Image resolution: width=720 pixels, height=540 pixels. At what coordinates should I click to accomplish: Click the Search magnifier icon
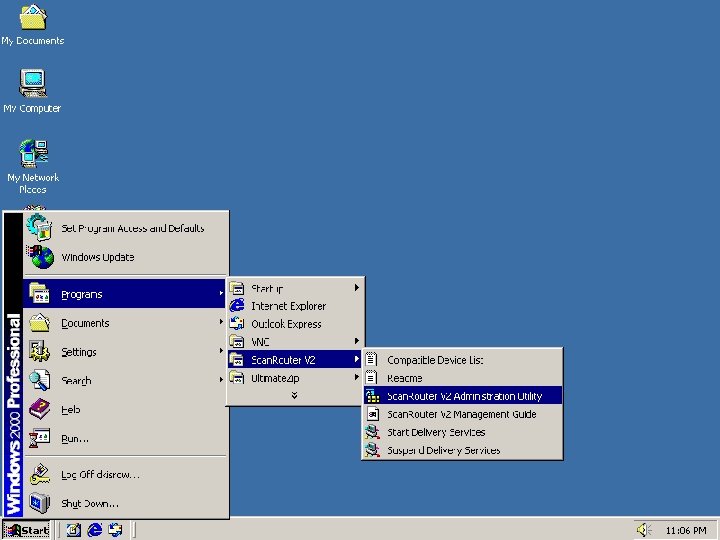(39, 380)
